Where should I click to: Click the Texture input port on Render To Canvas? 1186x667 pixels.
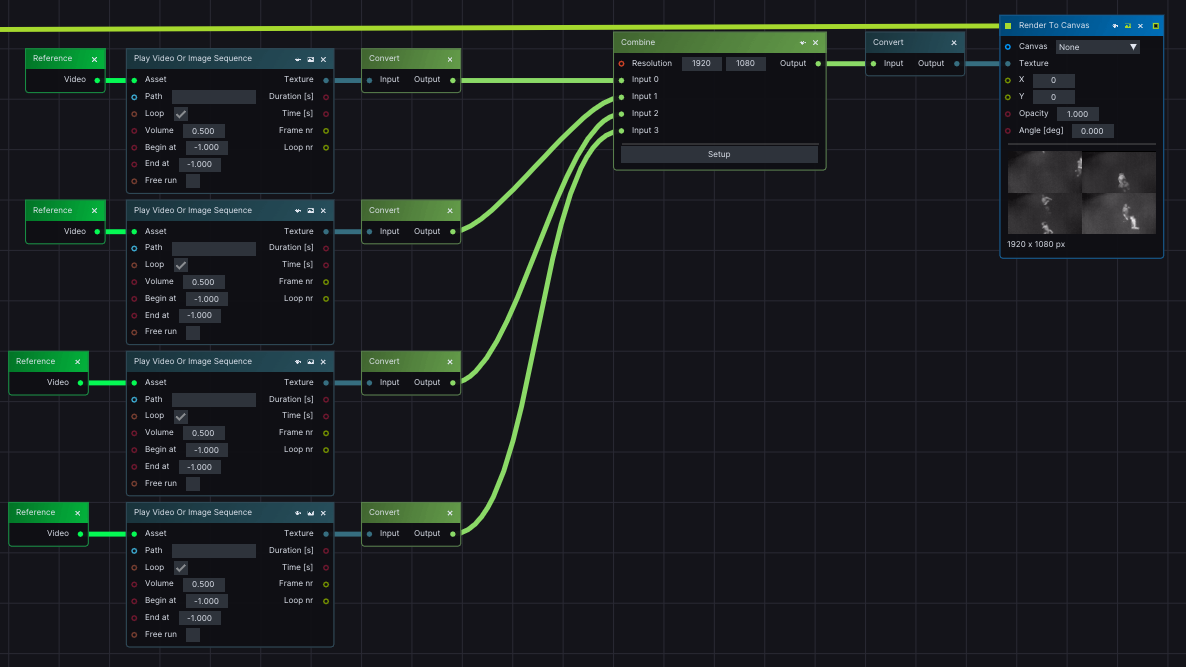(1008, 63)
